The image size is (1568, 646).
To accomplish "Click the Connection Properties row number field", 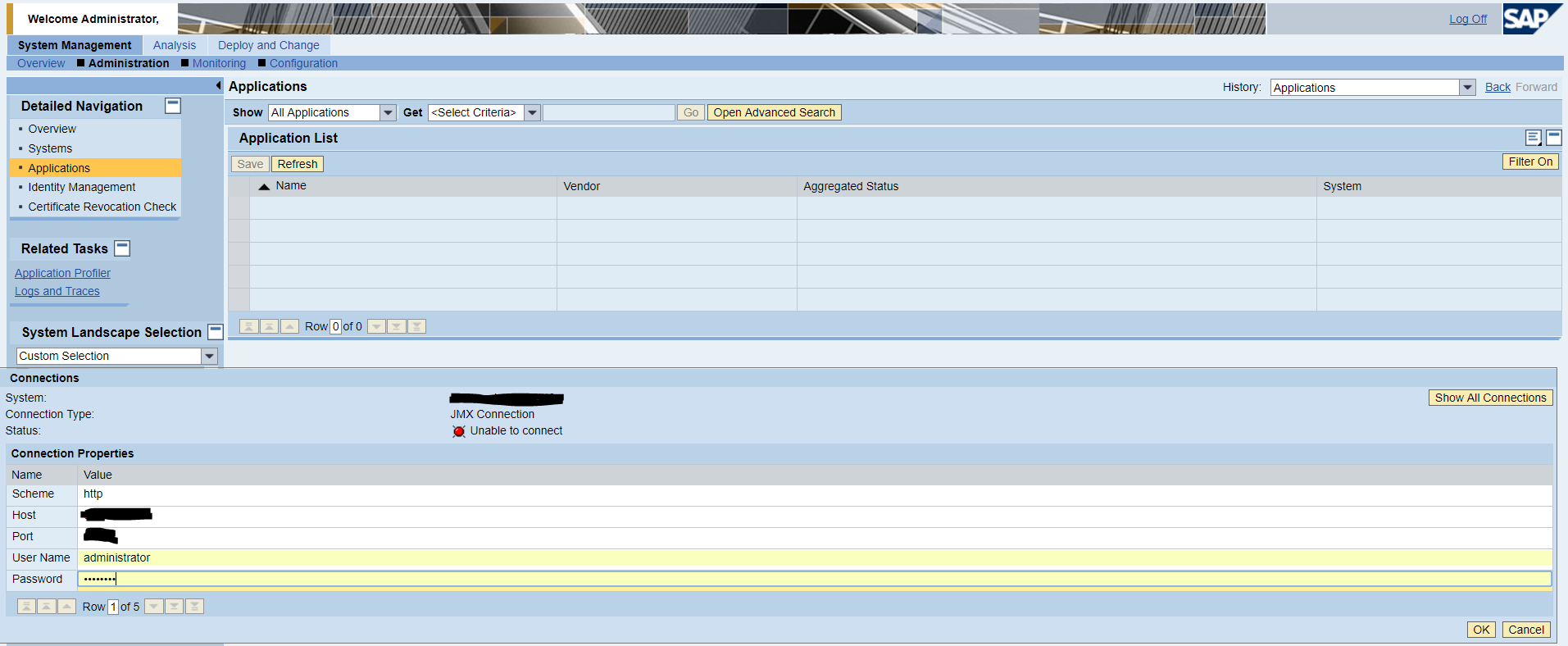I will pos(113,607).
